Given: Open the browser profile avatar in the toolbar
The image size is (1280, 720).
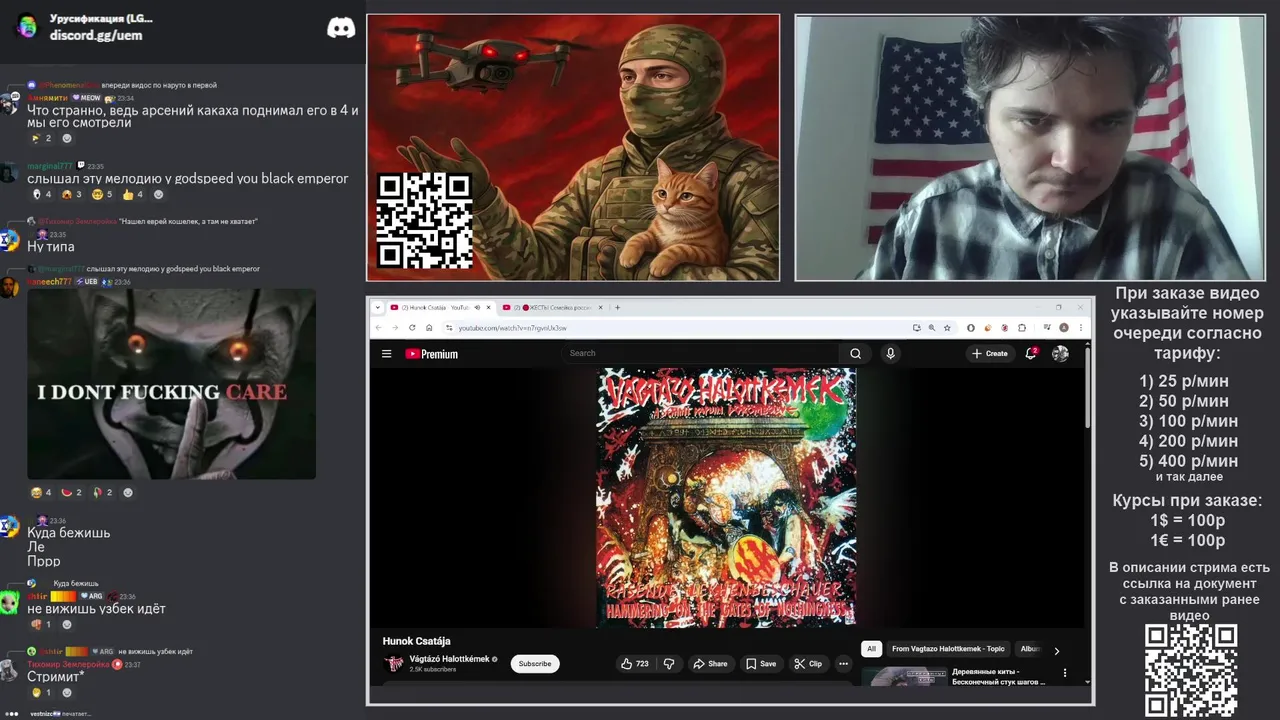Looking at the screenshot, I should (x=1063, y=327).
